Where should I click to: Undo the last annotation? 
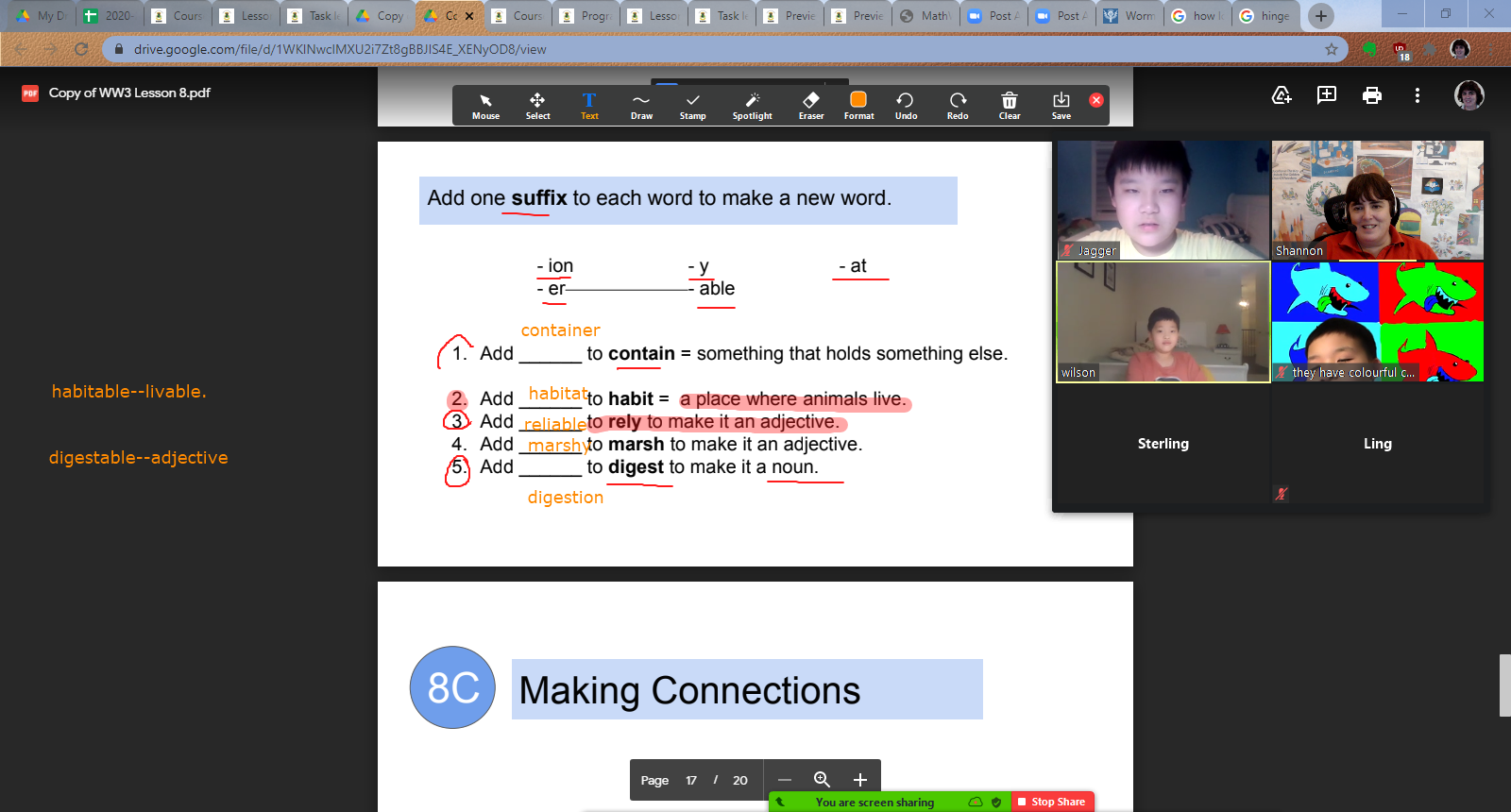coord(906,106)
